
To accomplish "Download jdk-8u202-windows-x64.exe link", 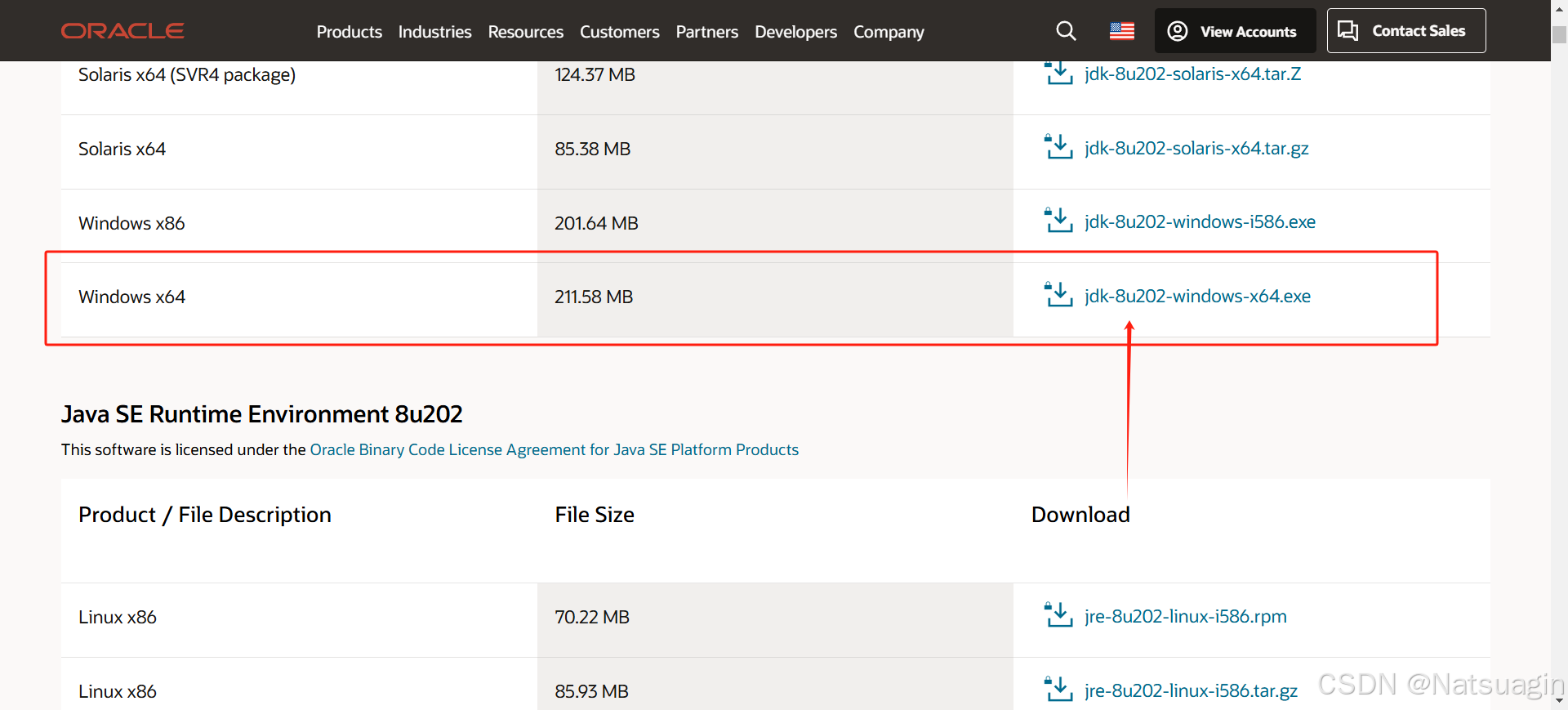I will point(1197,296).
